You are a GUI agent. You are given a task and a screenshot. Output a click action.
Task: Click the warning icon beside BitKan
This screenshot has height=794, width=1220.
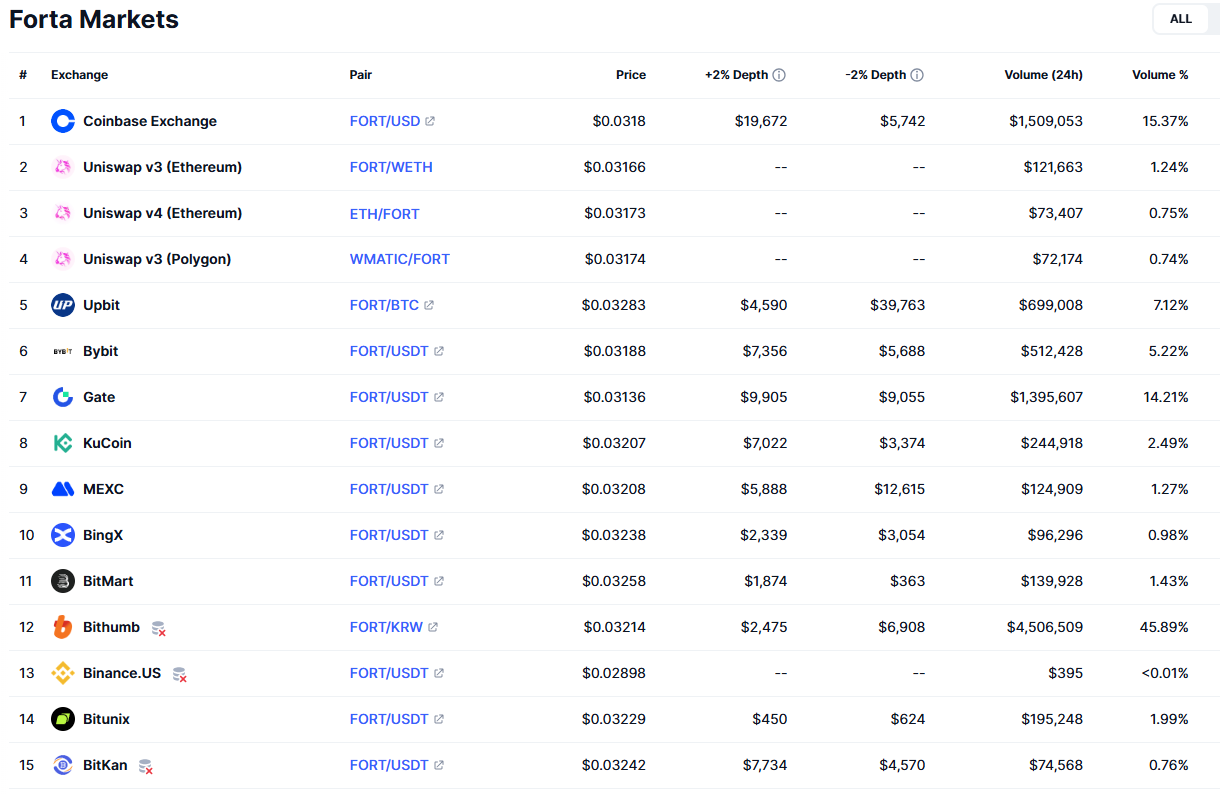[146, 766]
